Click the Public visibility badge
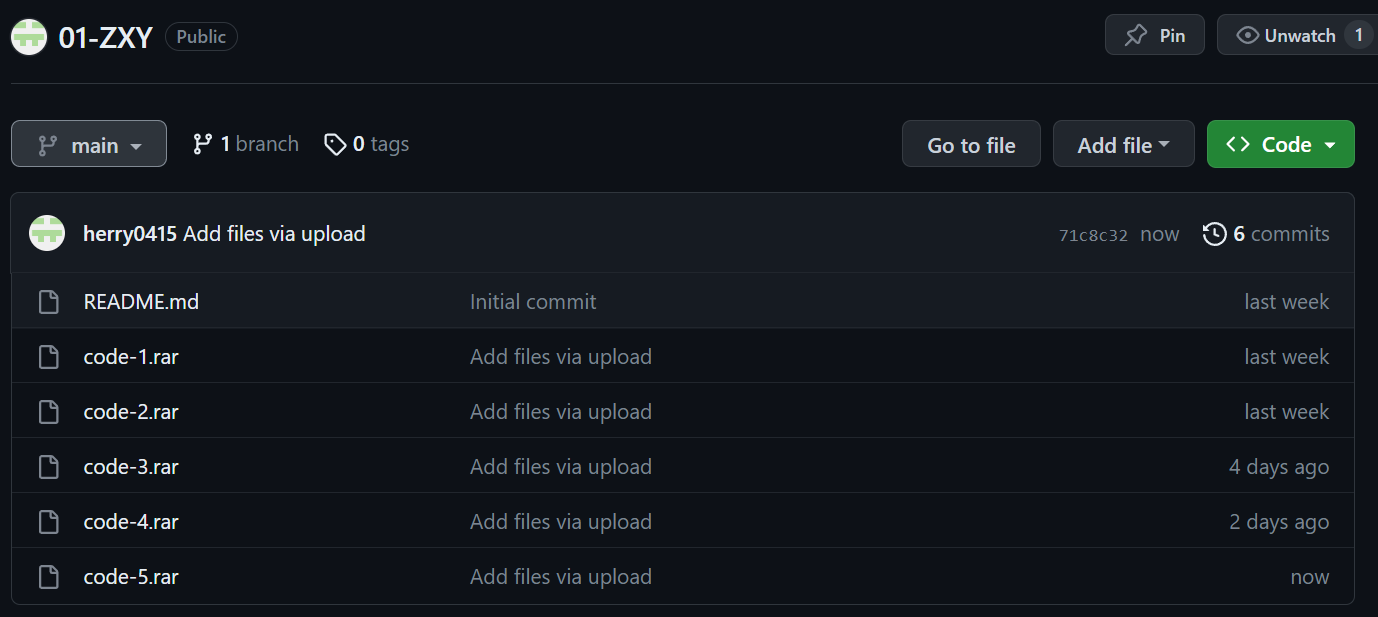Viewport: 1378px width, 617px height. click(x=201, y=37)
